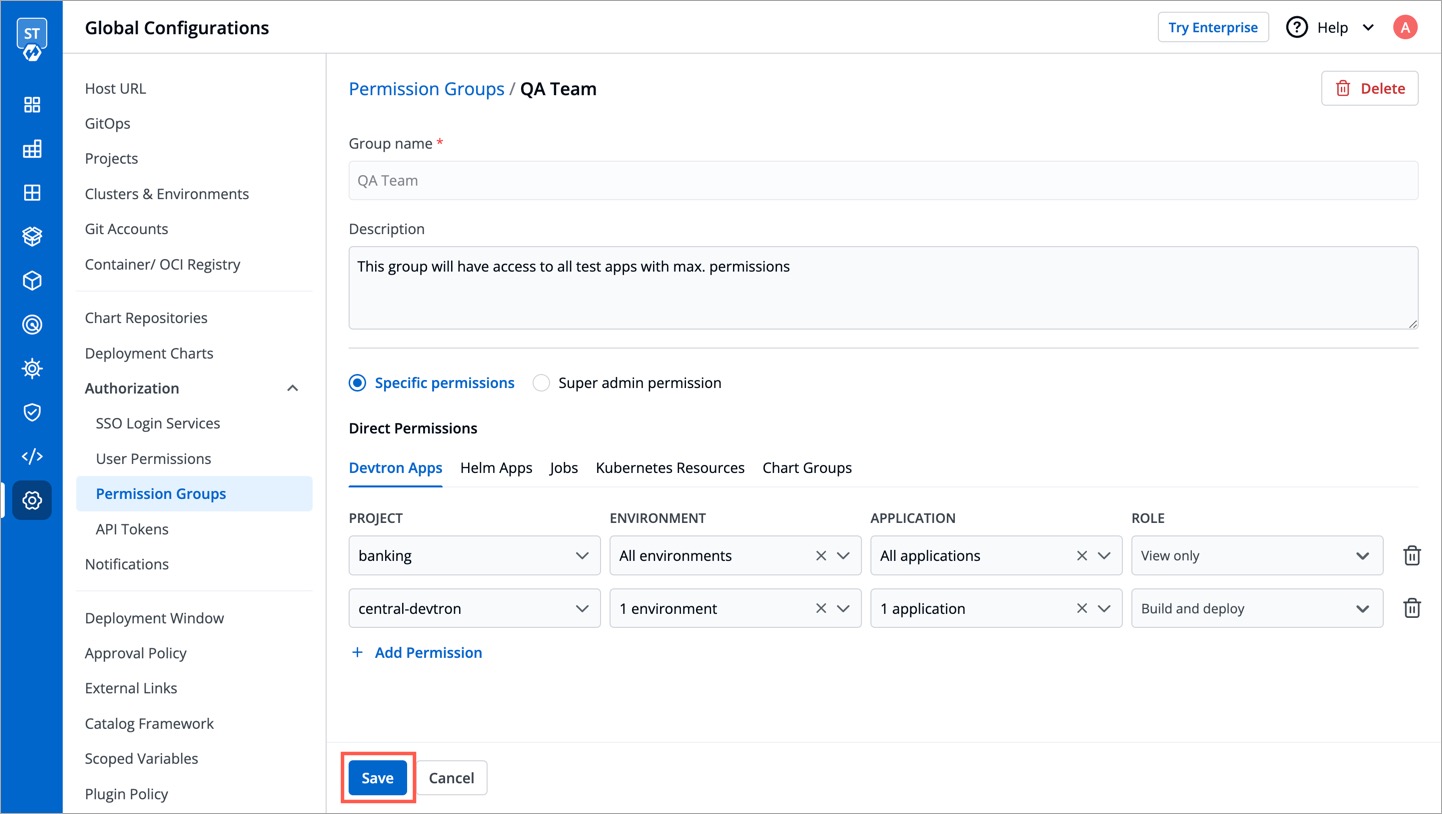Open the user avatar profile icon

1404,27
